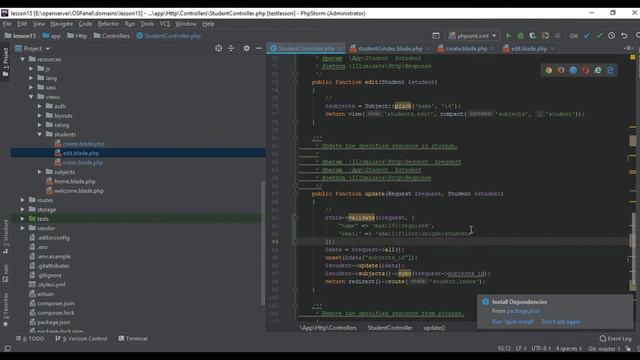Commit changes with green checkmark icon
The image size is (640, 360).
tap(599, 36)
